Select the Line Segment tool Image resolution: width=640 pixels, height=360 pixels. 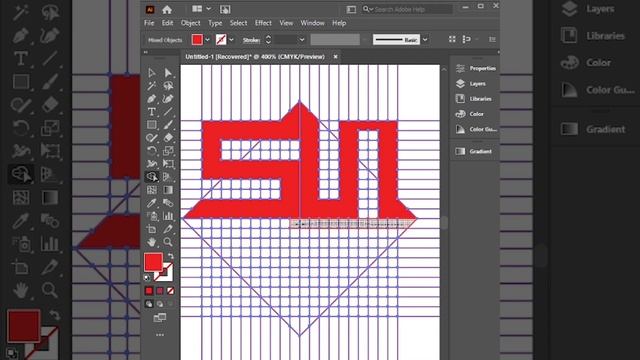coord(168,112)
